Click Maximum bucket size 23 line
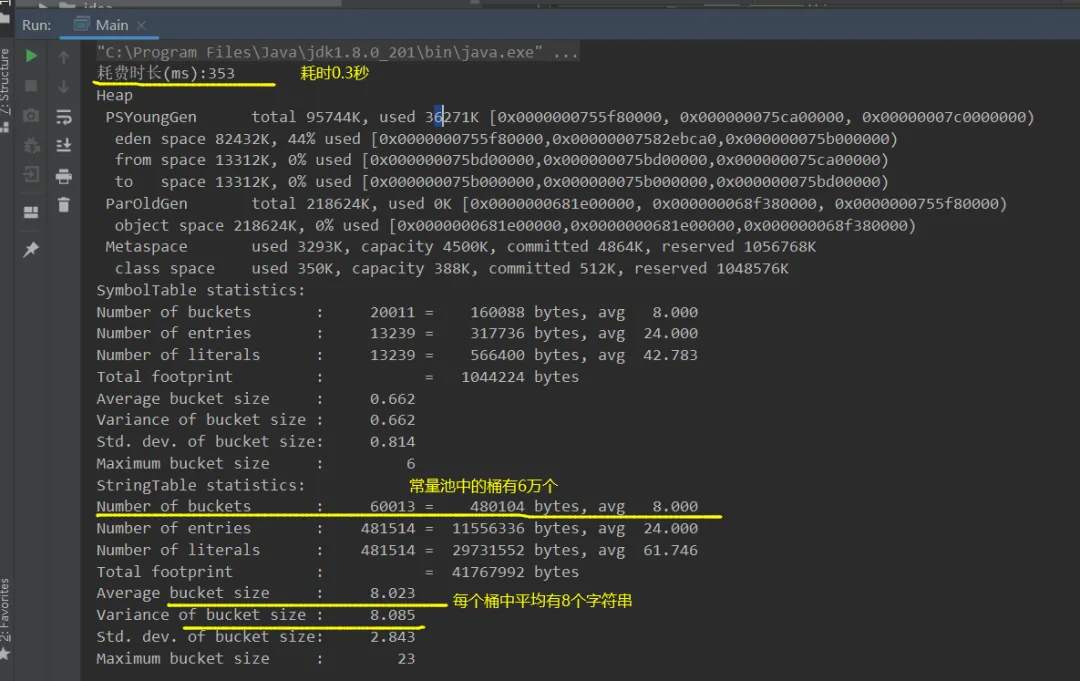 click(x=256, y=658)
